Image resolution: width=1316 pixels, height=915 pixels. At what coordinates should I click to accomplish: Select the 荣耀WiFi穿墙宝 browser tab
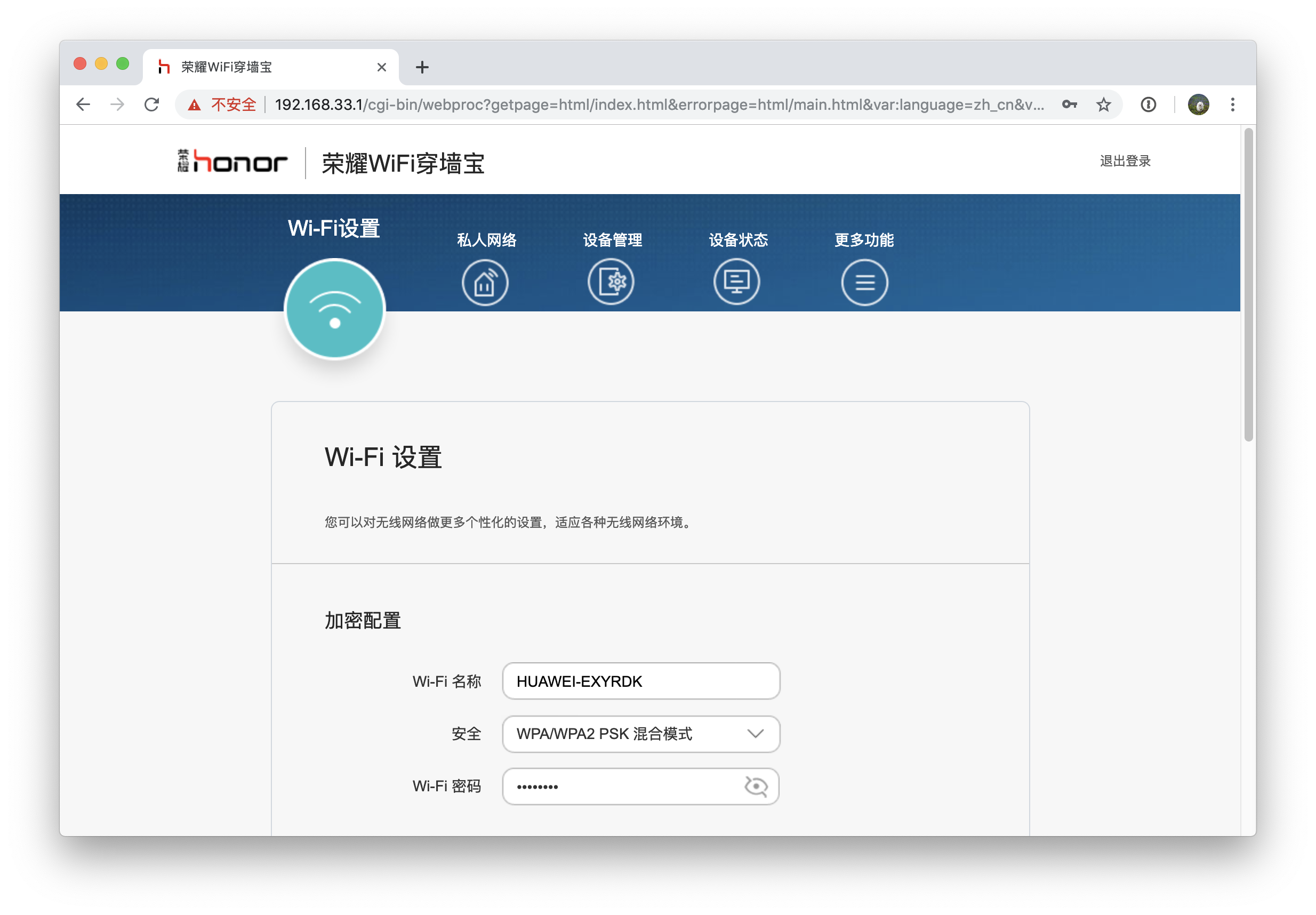(x=270, y=67)
